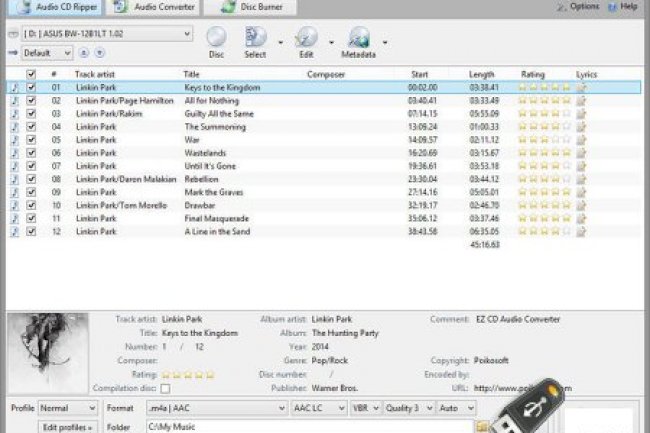Open lyrics icon for A Line in the Sand
Screen dimensions: 650x433
[582, 232]
